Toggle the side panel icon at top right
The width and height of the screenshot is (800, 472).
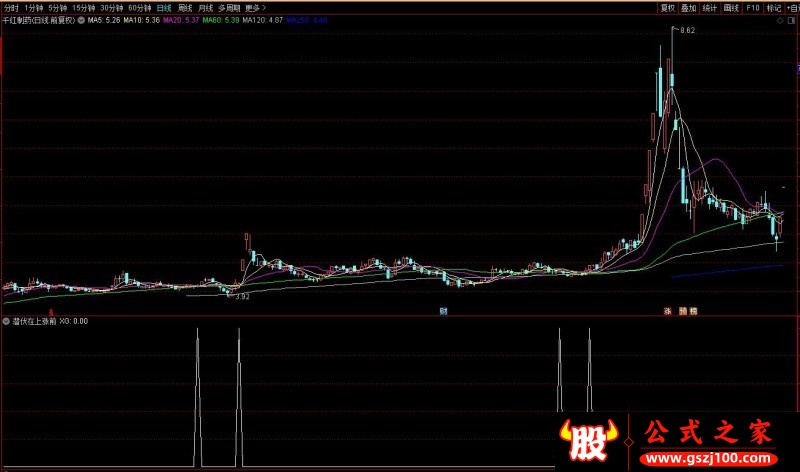coord(792,20)
